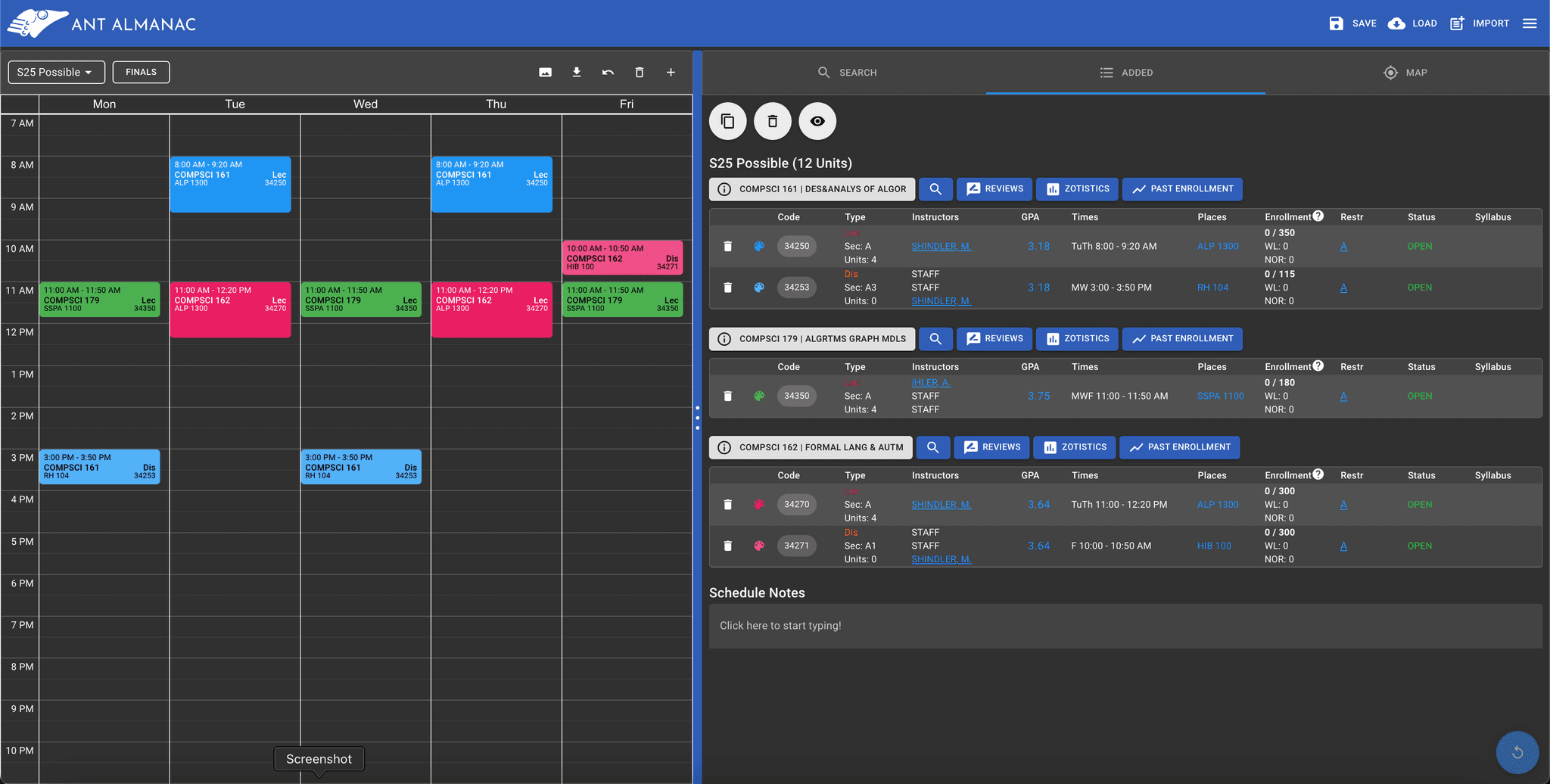This screenshot has width=1550, height=784.
Task: Switch to the SEARCH tab
Action: click(x=847, y=73)
